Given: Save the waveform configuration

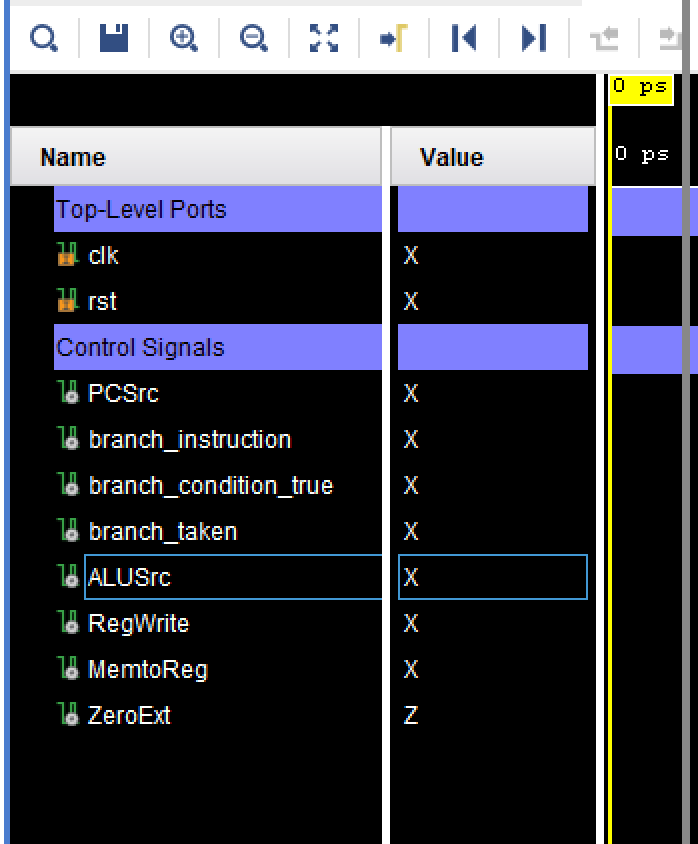Looking at the screenshot, I should point(113,37).
